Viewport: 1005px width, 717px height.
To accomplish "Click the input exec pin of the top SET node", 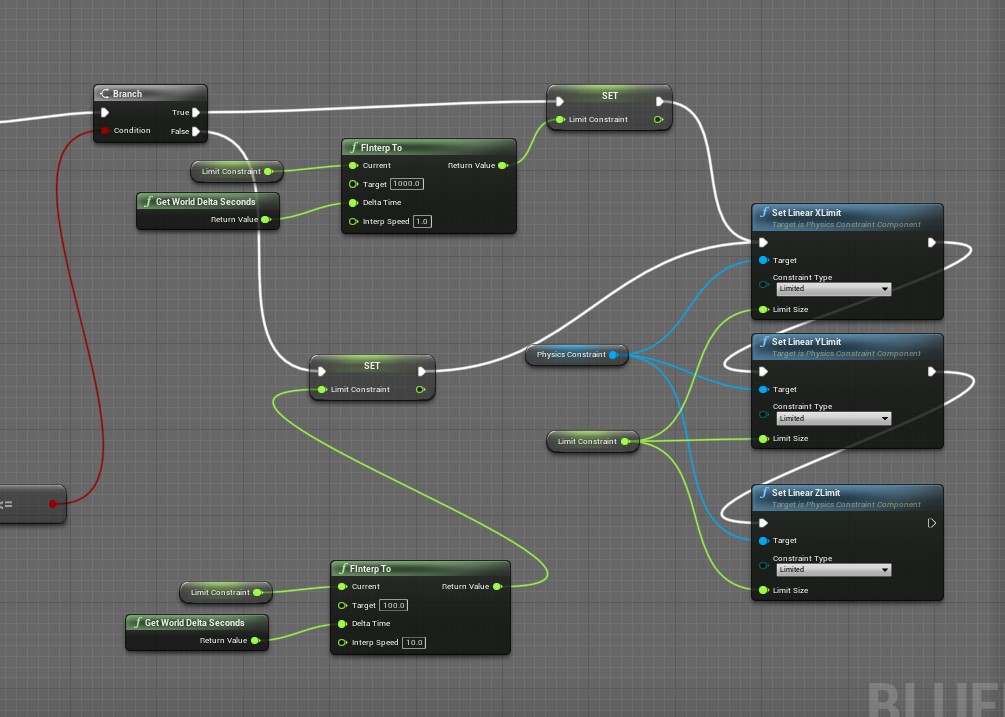I will click(x=560, y=101).
